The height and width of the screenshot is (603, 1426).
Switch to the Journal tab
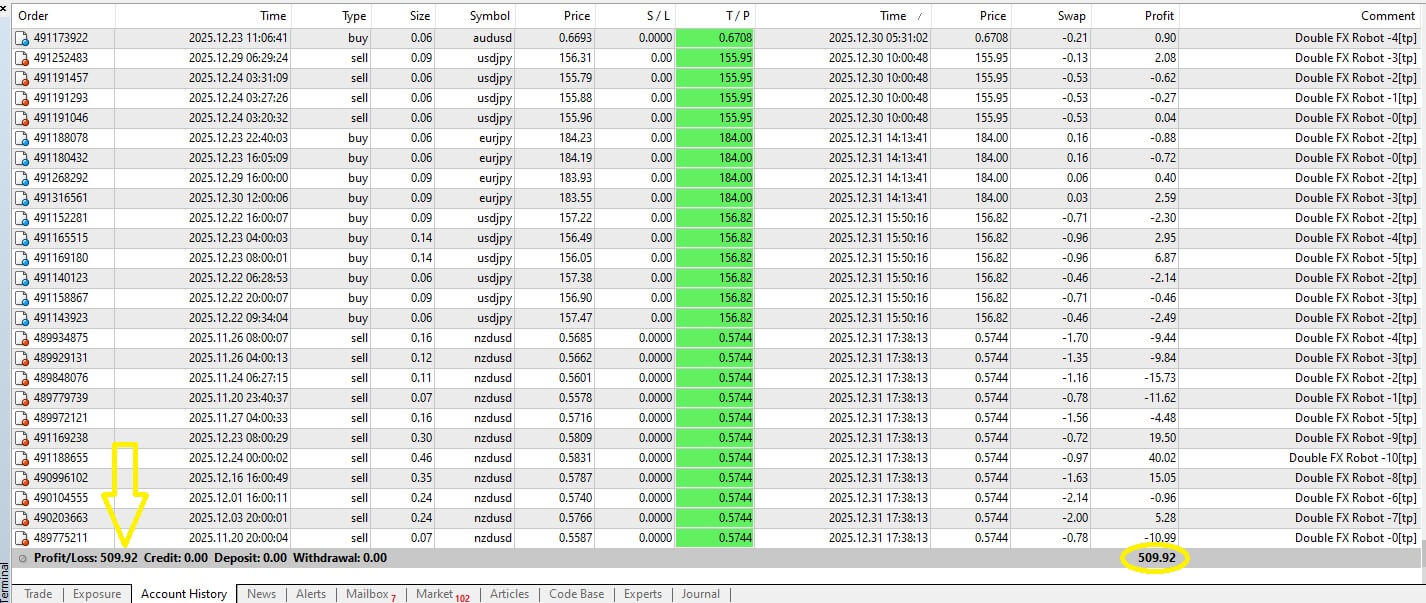700,594
